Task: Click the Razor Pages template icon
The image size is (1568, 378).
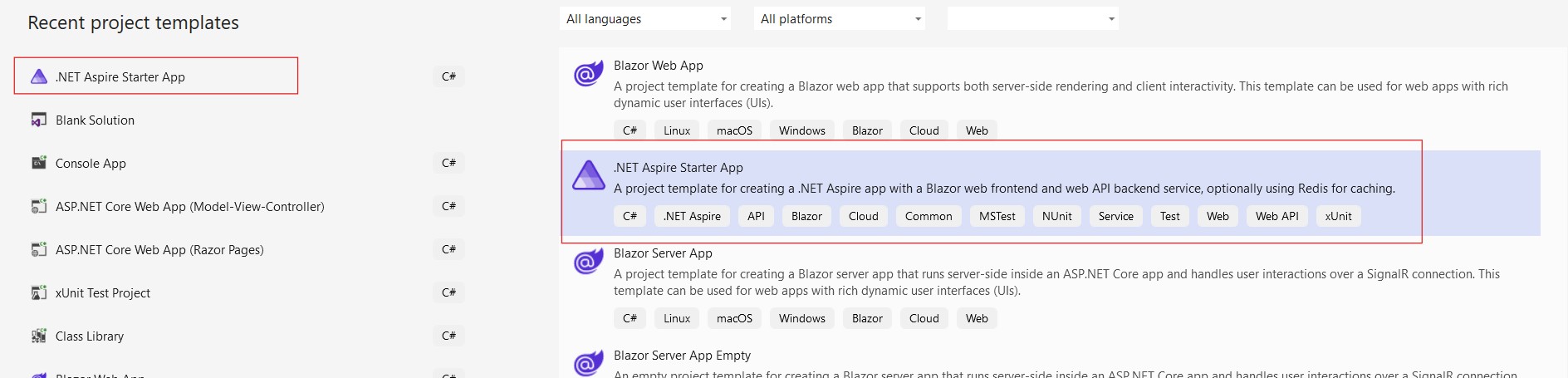Action: pyautogui.click(x=39, y=249)
